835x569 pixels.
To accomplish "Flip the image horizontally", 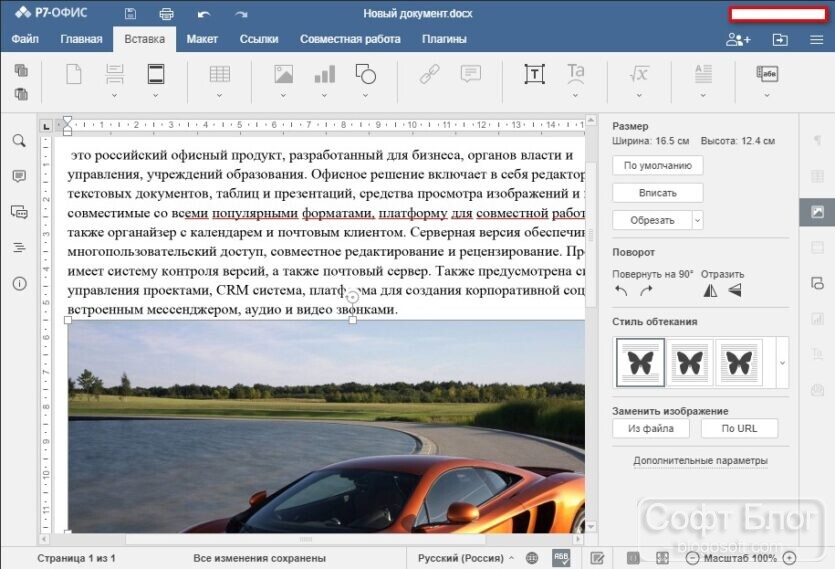I will tap(710, 290).
